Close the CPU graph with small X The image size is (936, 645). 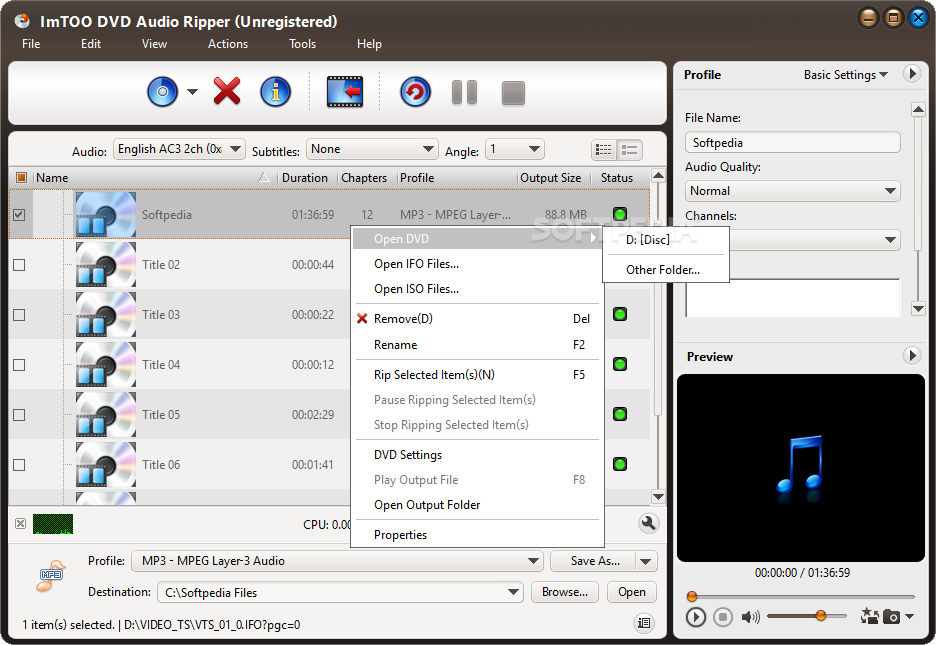20,524
